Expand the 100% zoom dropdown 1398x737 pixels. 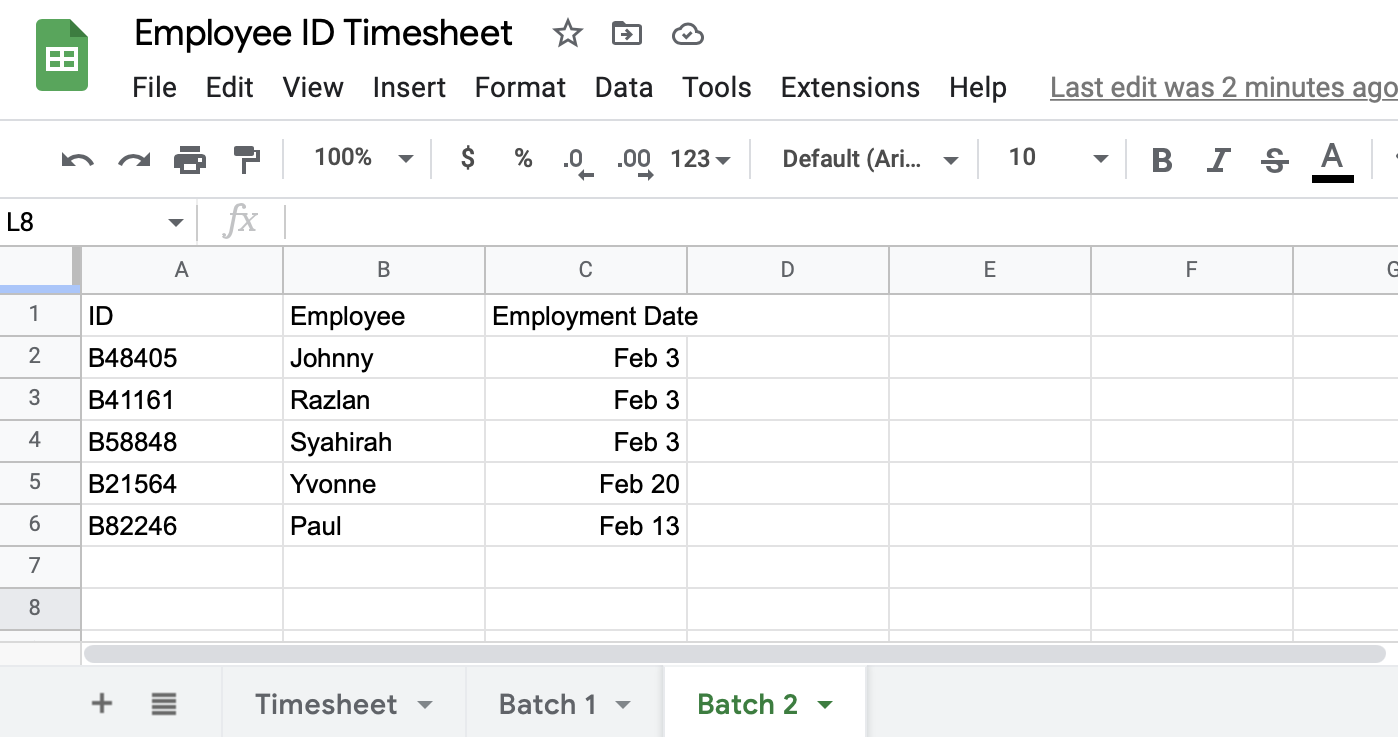click(363, 158)
